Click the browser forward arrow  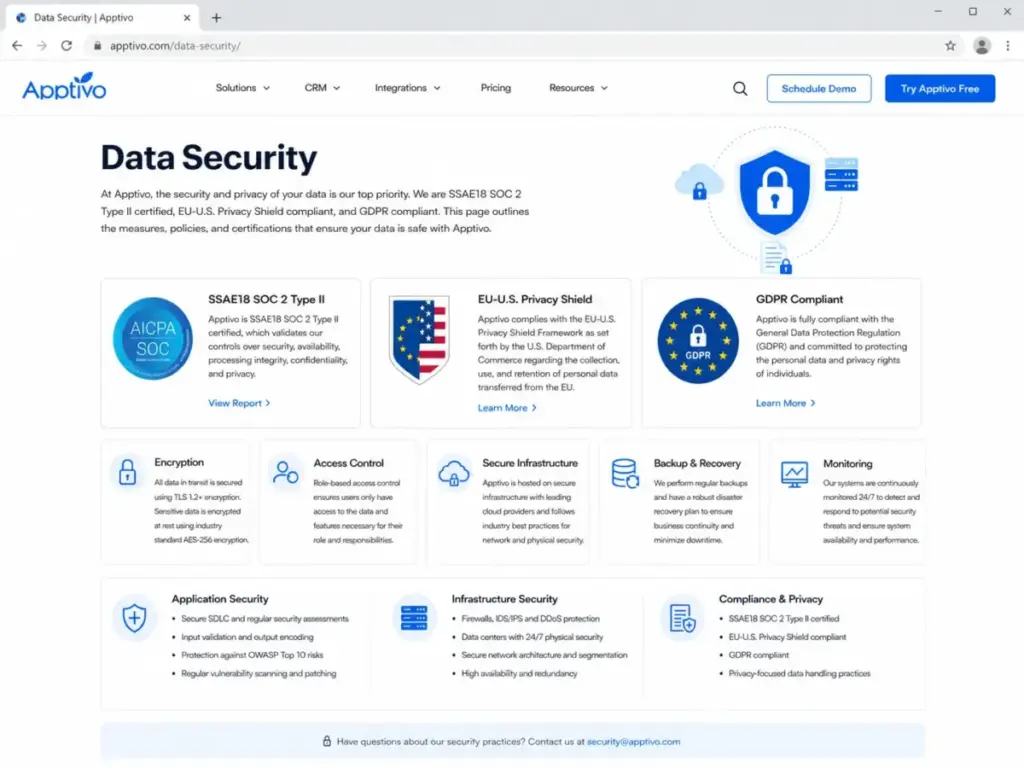pyautogui.click(x=42, y=46)
